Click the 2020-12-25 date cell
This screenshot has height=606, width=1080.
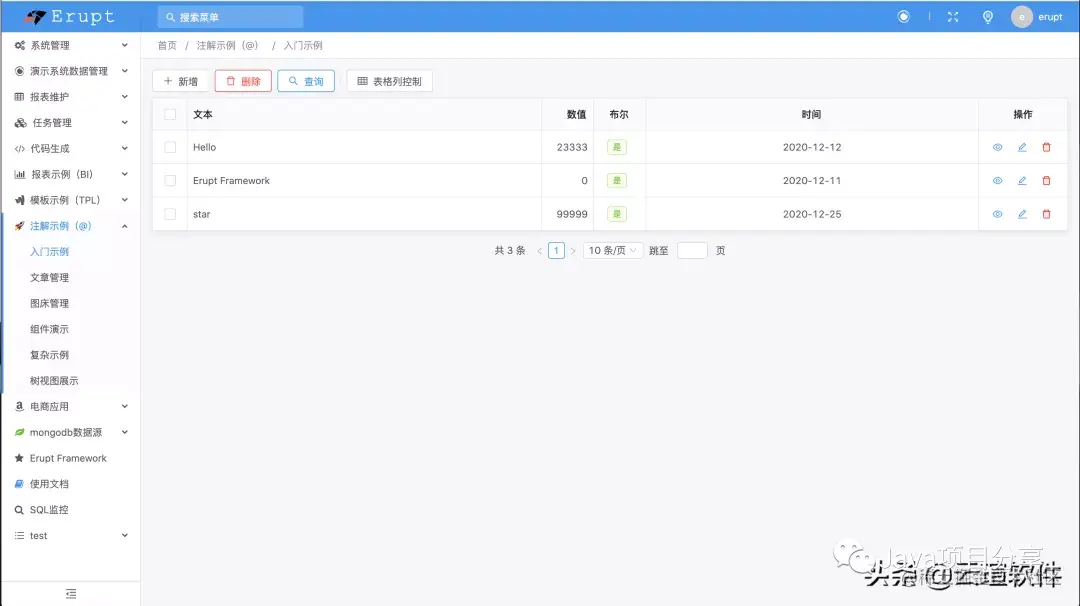812,214
